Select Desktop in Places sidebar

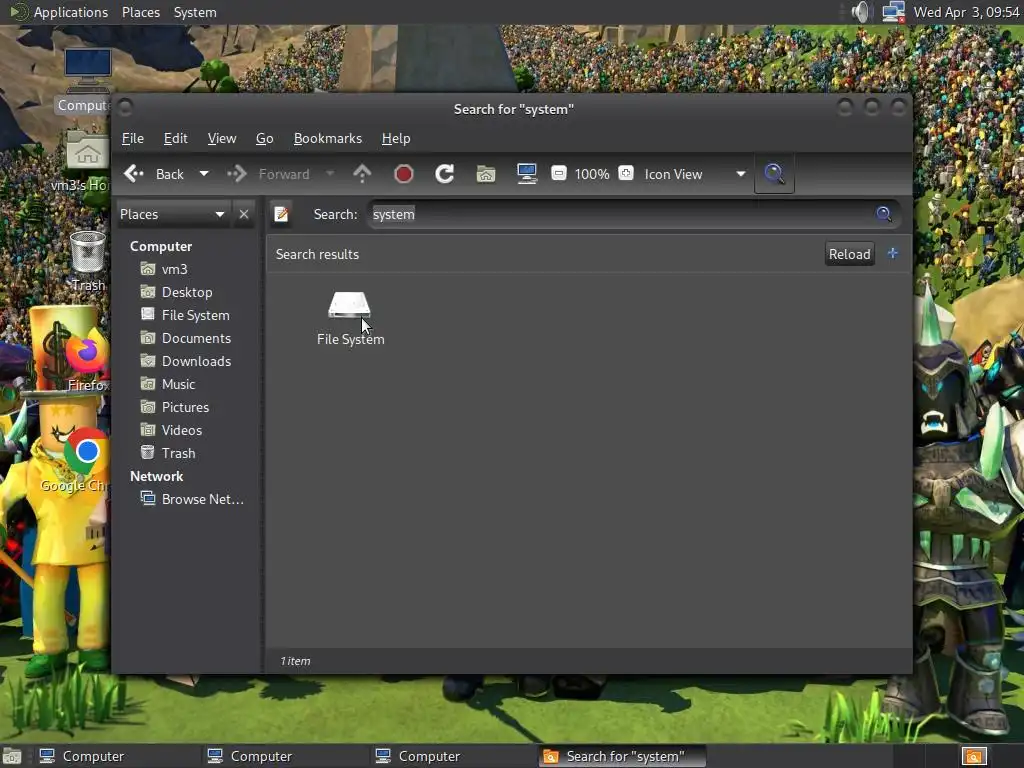188,292
